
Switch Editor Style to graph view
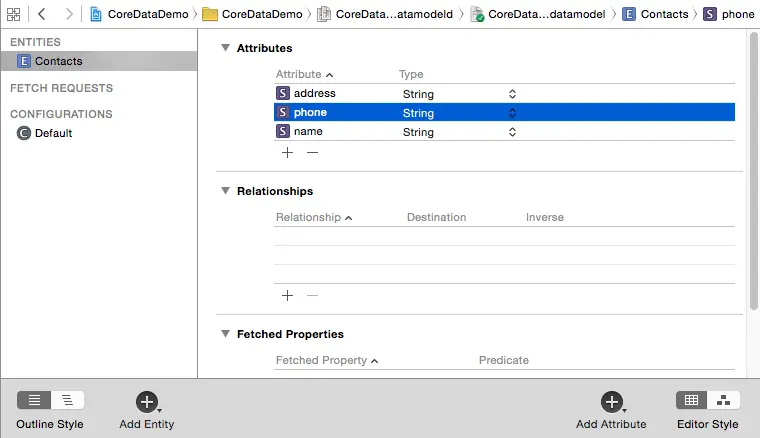coord(724,400)
